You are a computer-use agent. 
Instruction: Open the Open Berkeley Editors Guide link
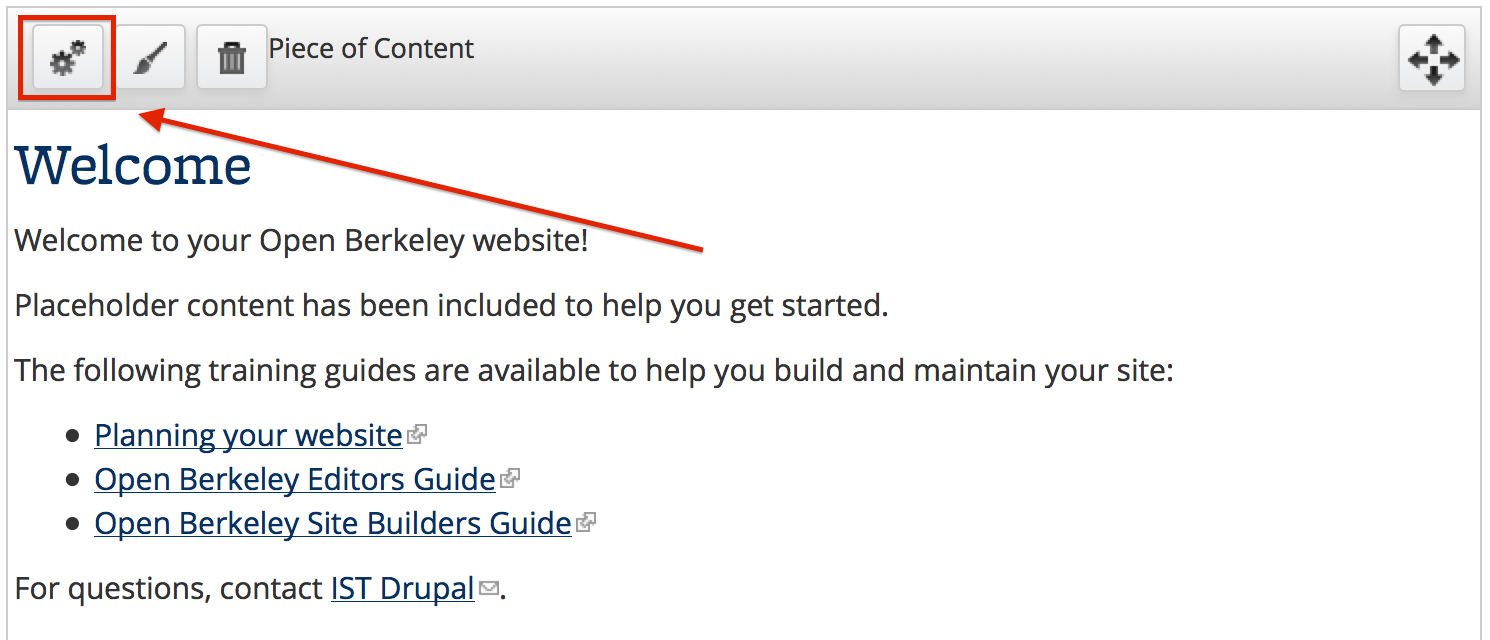point(295,480)
